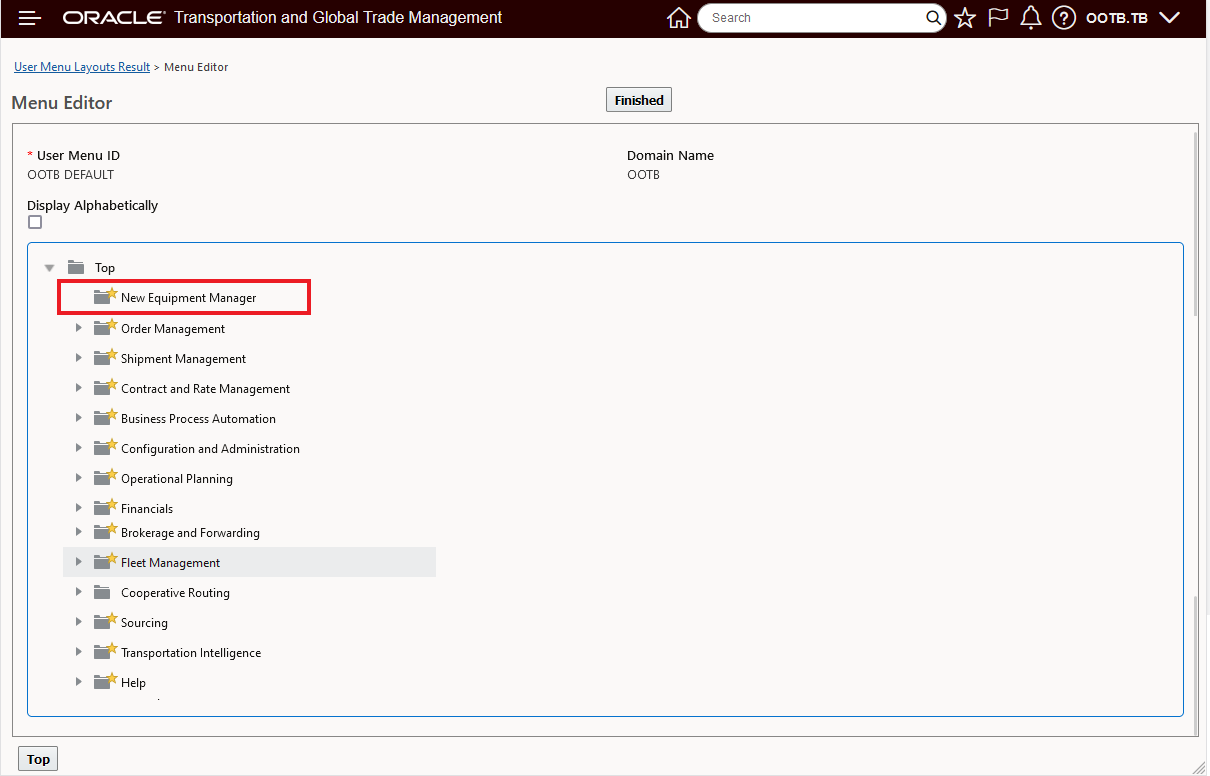This screenshot has height=776, width=1210.
Task: Select Shipment Management menu item
Action: (183, 359)
